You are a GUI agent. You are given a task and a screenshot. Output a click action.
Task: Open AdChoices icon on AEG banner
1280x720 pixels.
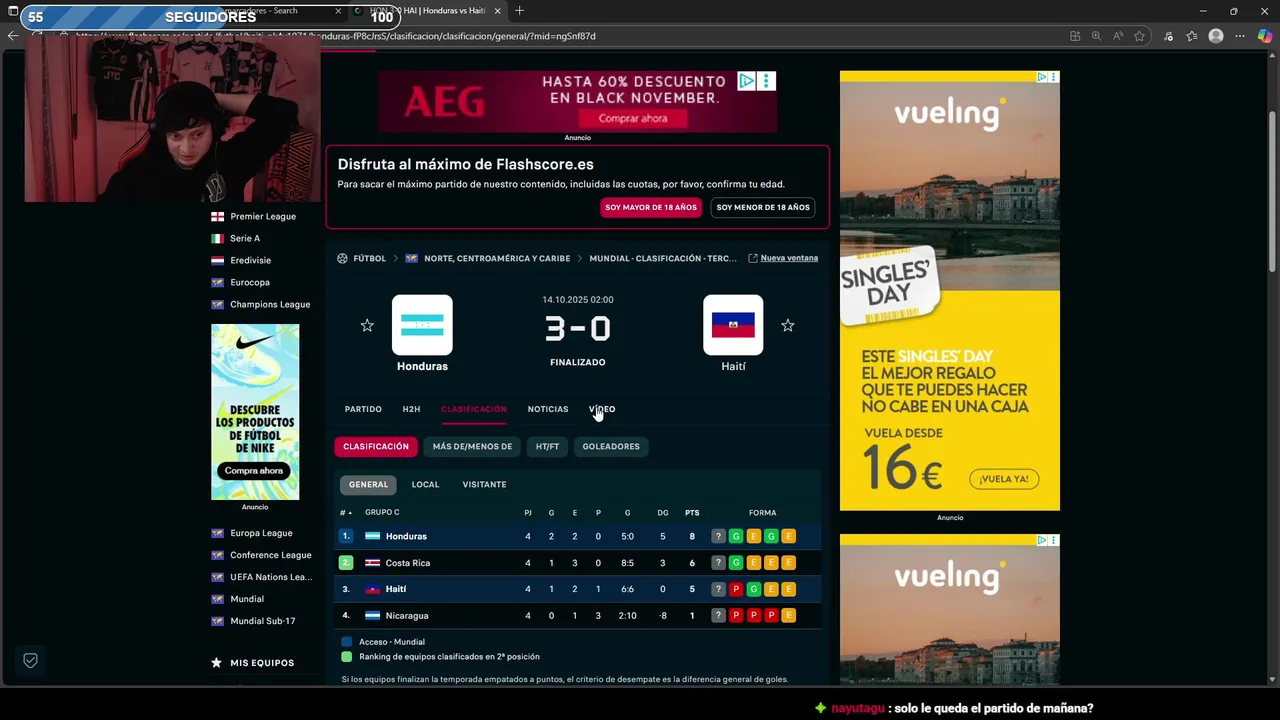(747, 81)
